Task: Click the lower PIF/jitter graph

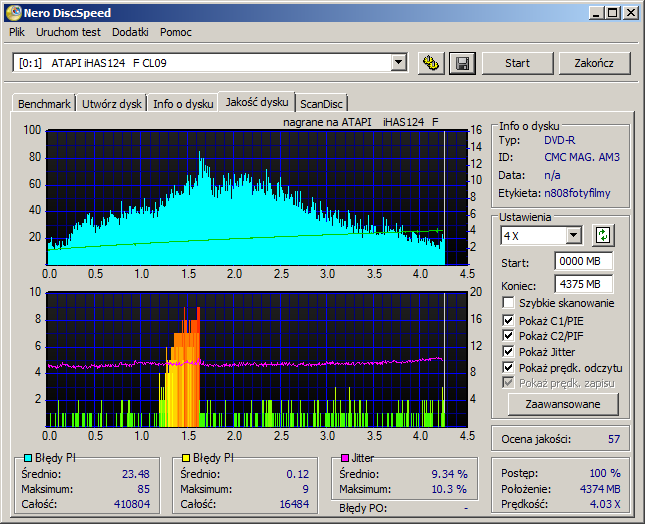Action: [257, 359]
